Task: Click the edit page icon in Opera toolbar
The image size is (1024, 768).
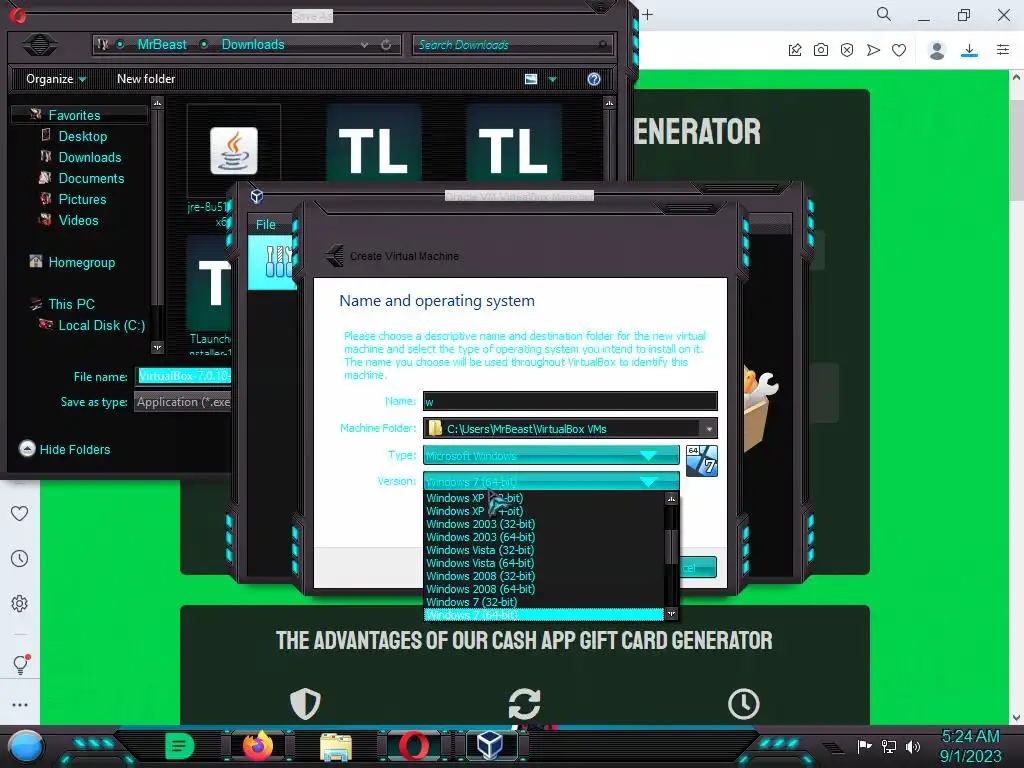Action: pyautogui.click(x=795, y=50)
